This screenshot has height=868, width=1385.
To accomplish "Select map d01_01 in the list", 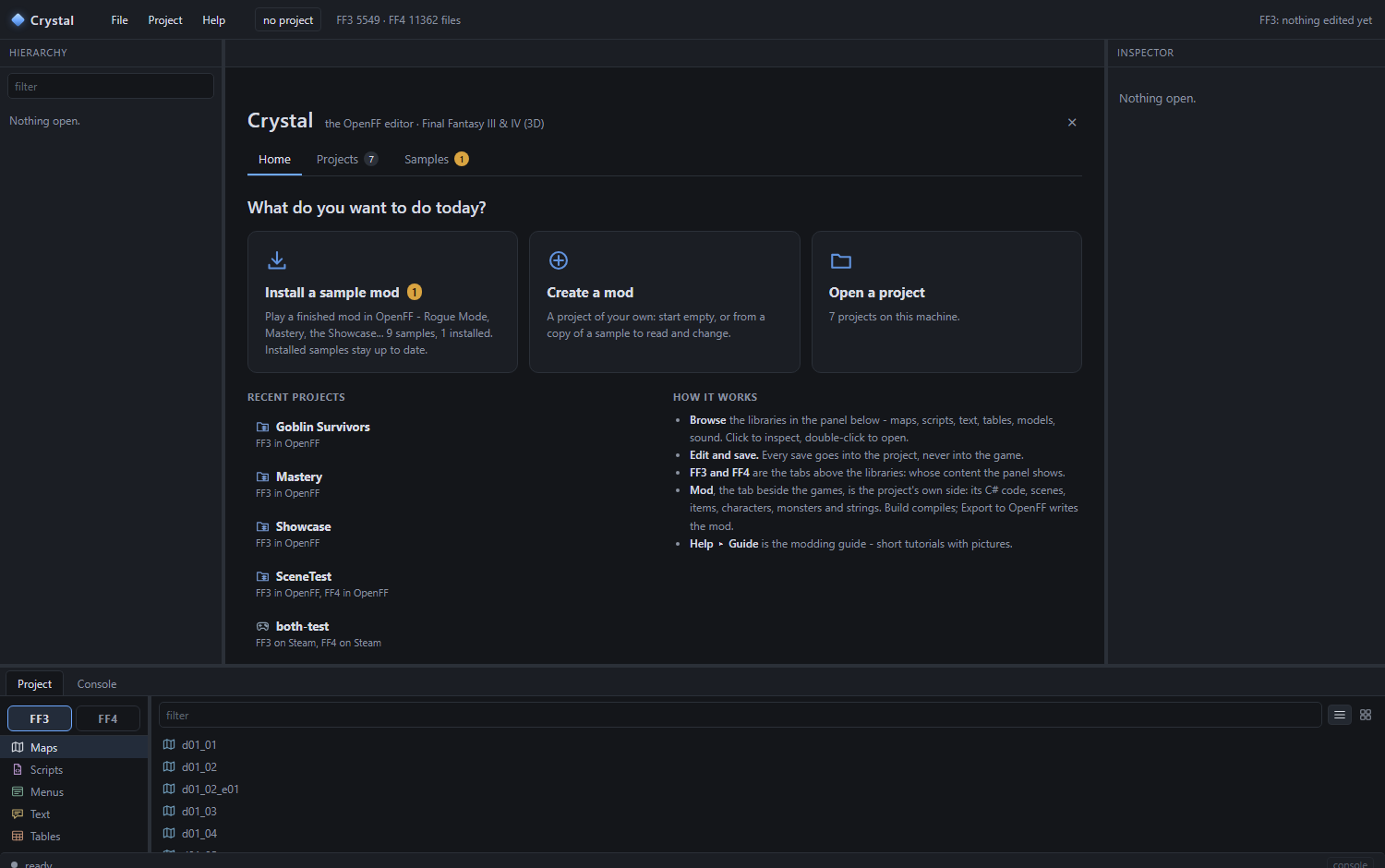I will (x=199, y=744).
